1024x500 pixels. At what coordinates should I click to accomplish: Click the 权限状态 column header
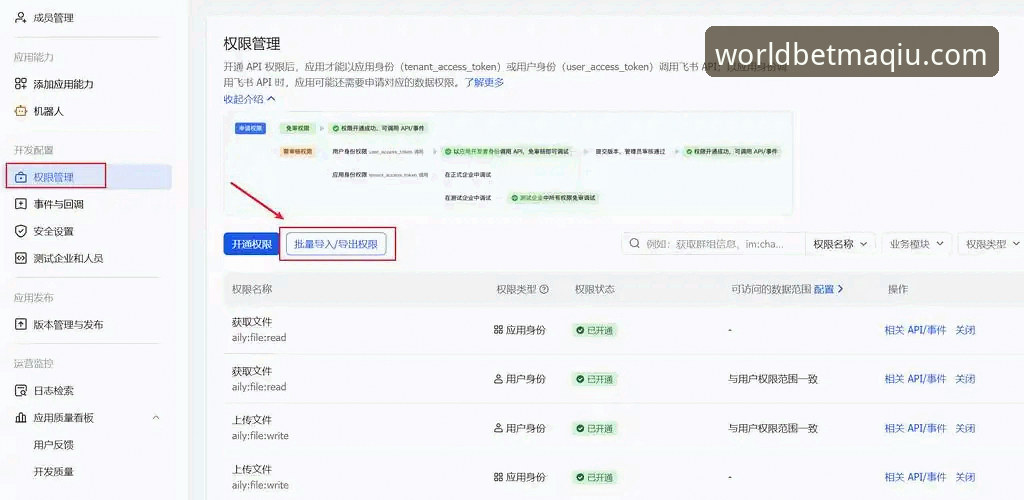[595, 289]
